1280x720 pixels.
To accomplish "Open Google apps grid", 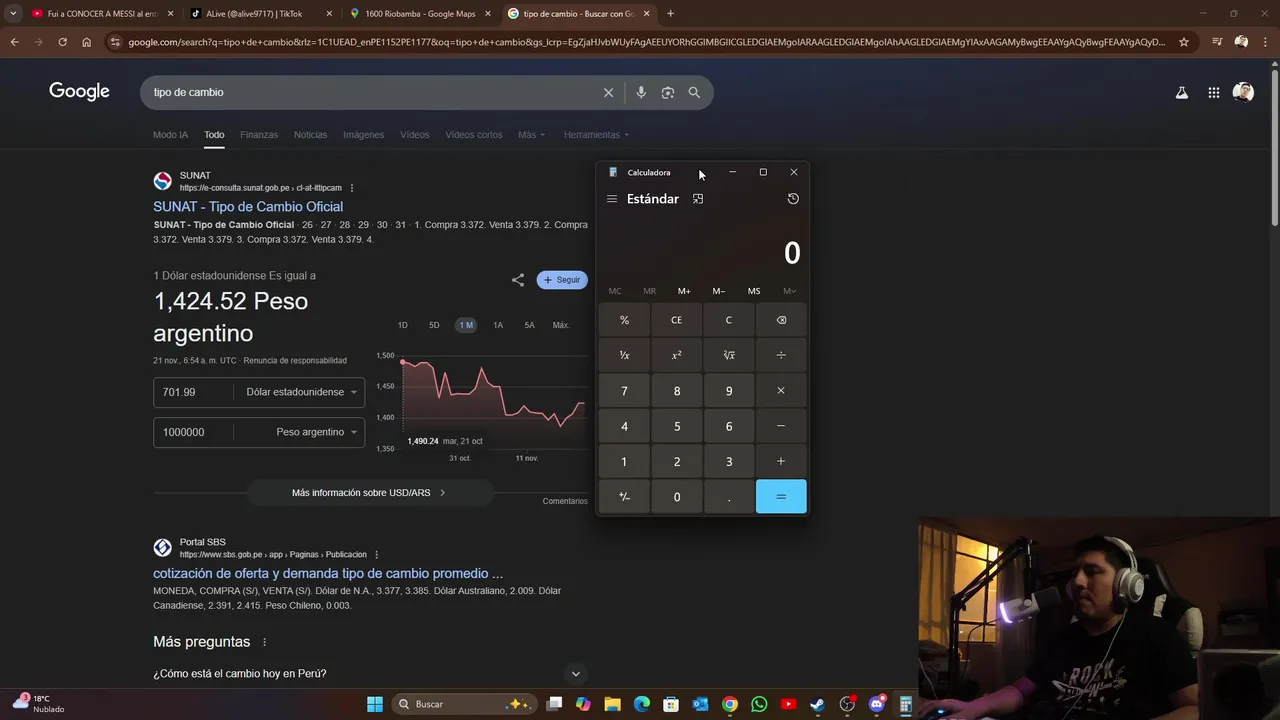I will pos(1213,92).
